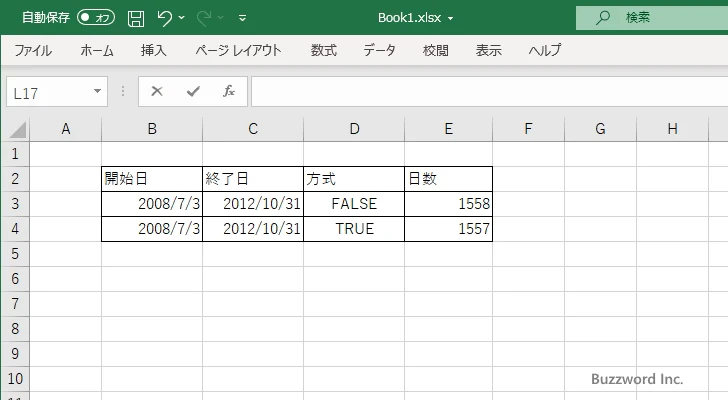Switch to the 校閲 tab

(436, 50)
